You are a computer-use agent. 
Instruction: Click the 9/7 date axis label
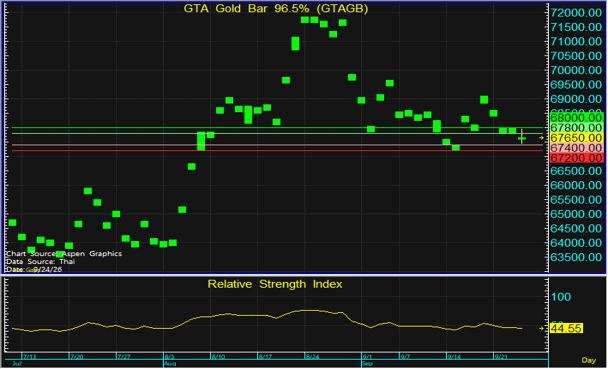coord(406,357)
